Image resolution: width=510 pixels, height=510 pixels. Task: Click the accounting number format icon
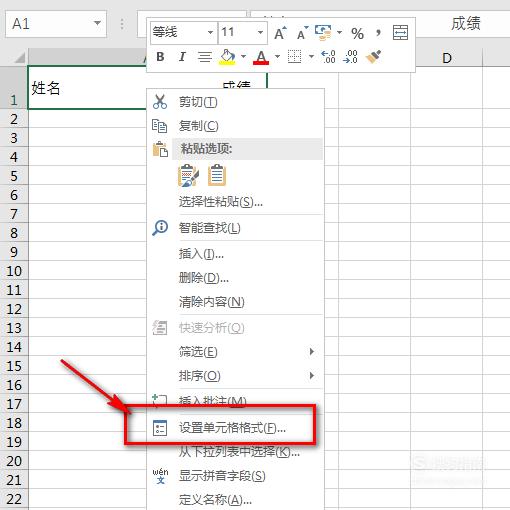[x=323, y=33]
